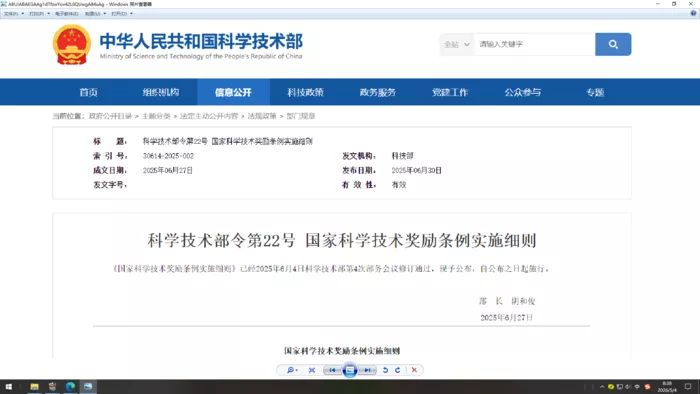Click the taskbar icon next to File Explorer
This screenshot has height=394, width=700.
pos(52,386)
